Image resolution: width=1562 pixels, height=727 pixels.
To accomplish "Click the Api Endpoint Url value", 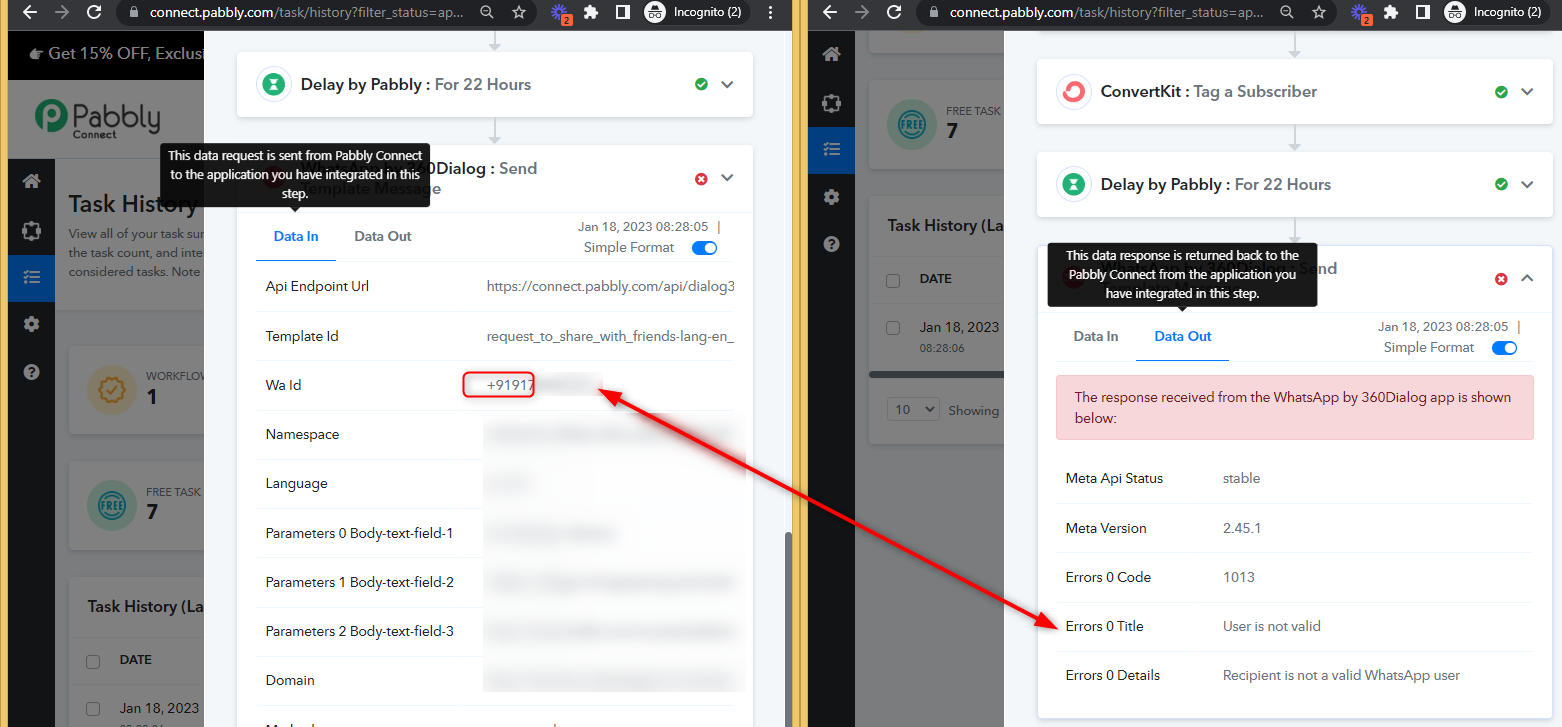I will point(611,286).
